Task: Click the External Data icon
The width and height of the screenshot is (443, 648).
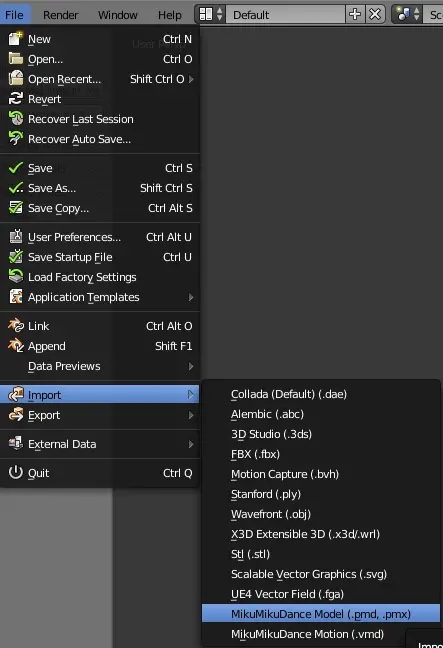Action: point(16,443)
